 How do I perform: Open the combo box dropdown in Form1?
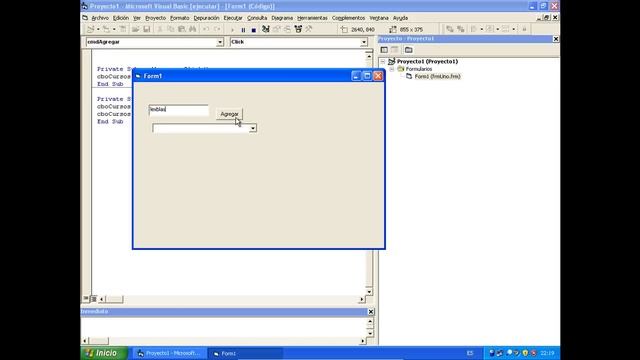click(x=253, y=129)
